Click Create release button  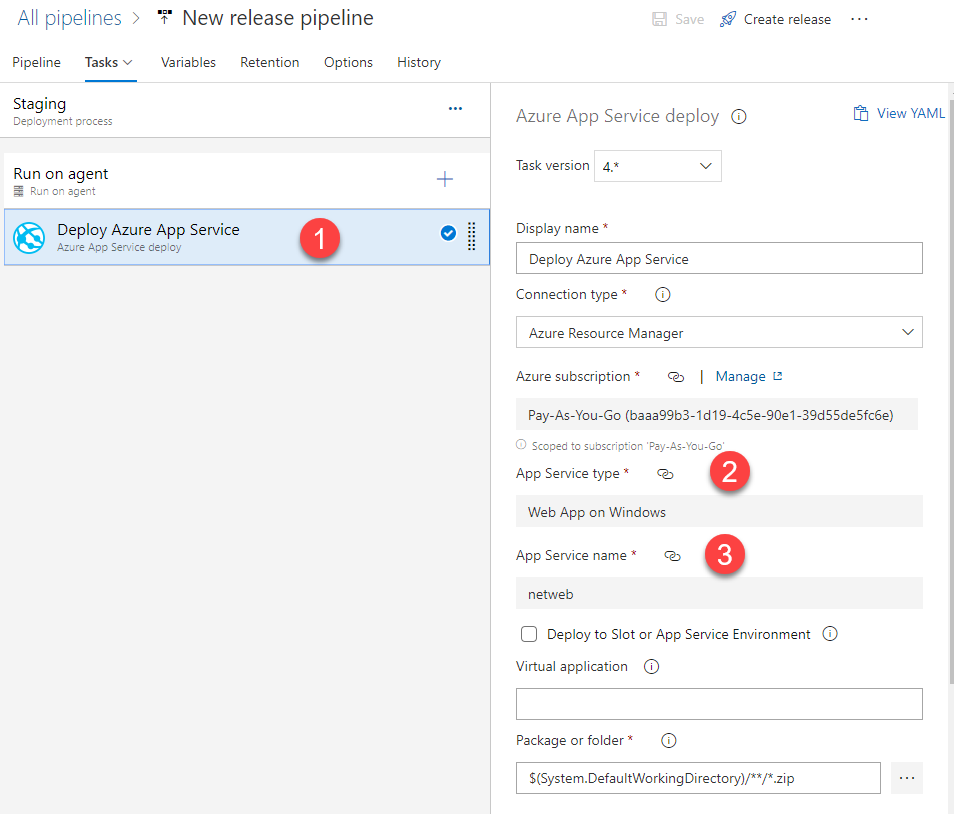point(775,19)
